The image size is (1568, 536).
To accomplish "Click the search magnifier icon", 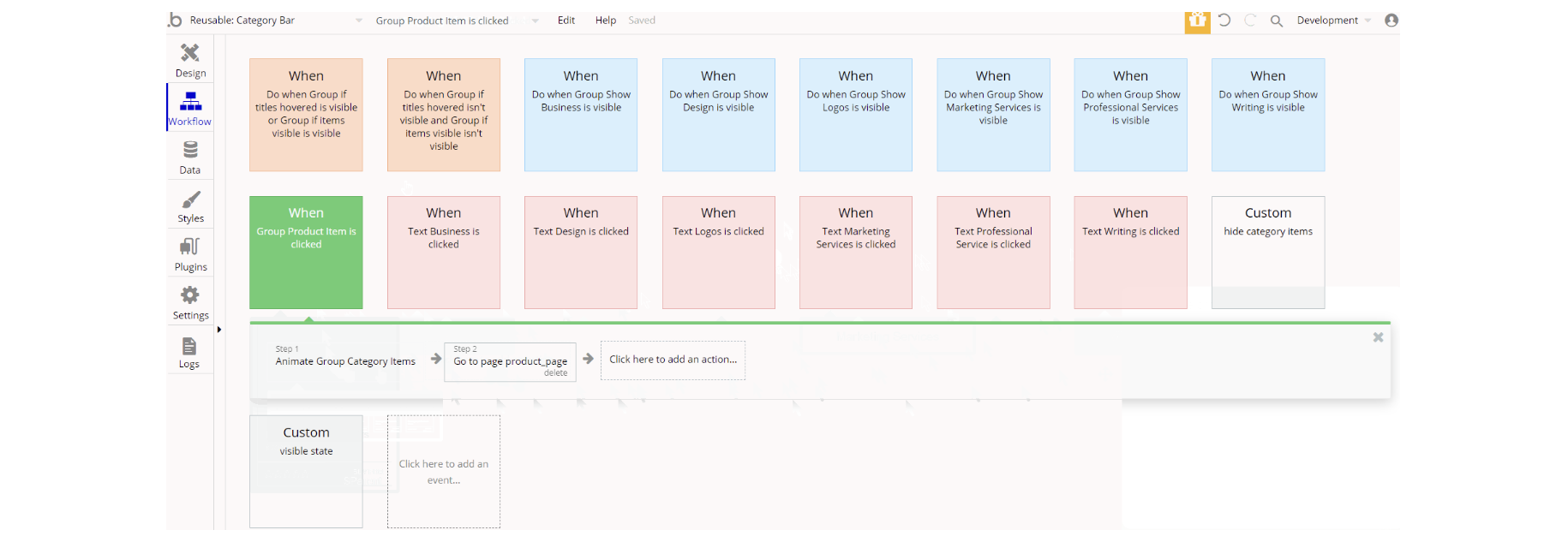I will [1276, 21].
